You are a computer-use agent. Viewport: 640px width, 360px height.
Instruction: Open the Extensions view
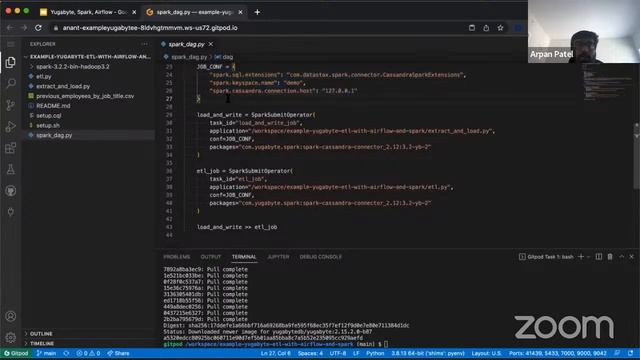(11, 148)
